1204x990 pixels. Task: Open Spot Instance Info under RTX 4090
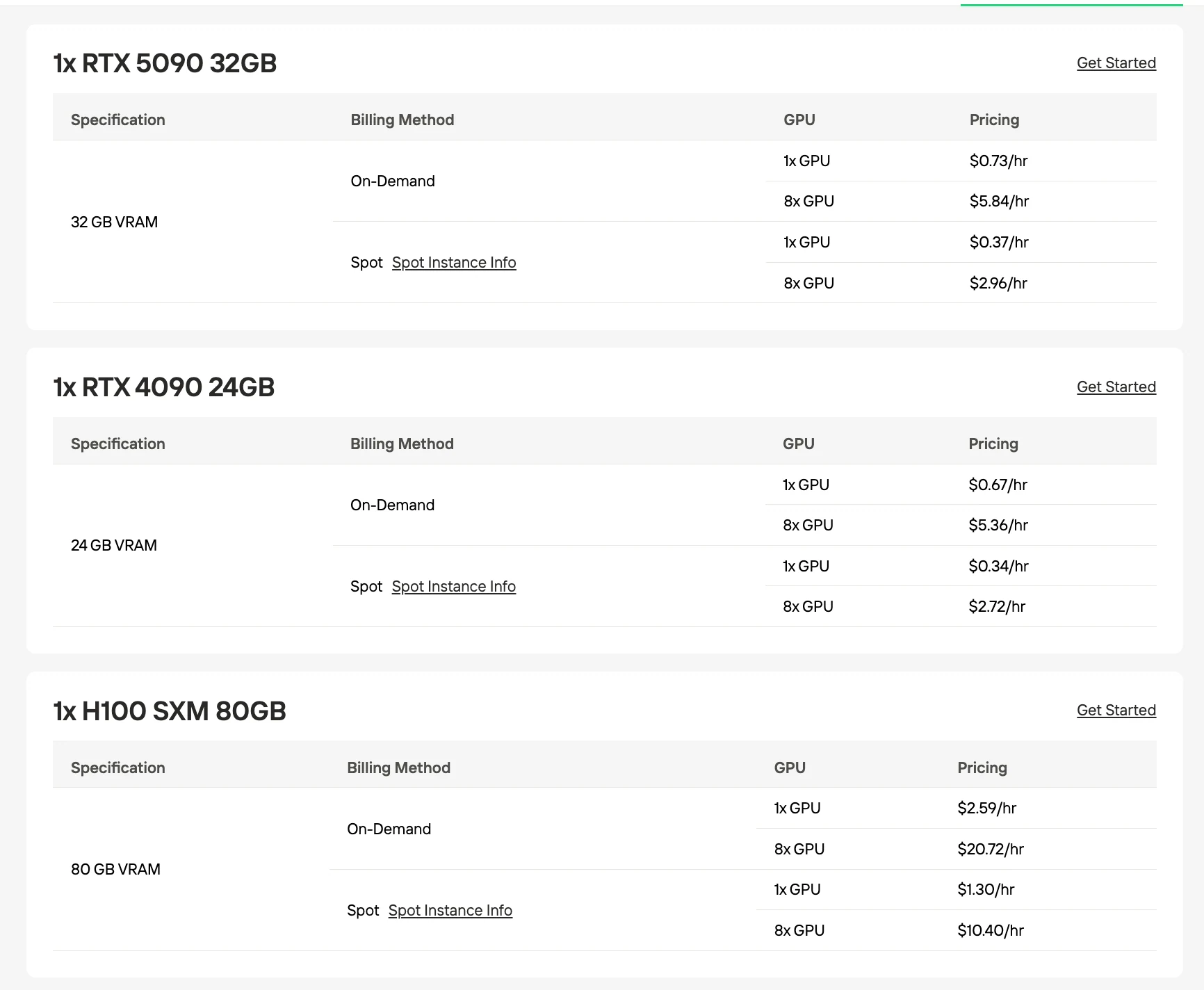click(454, 586)
